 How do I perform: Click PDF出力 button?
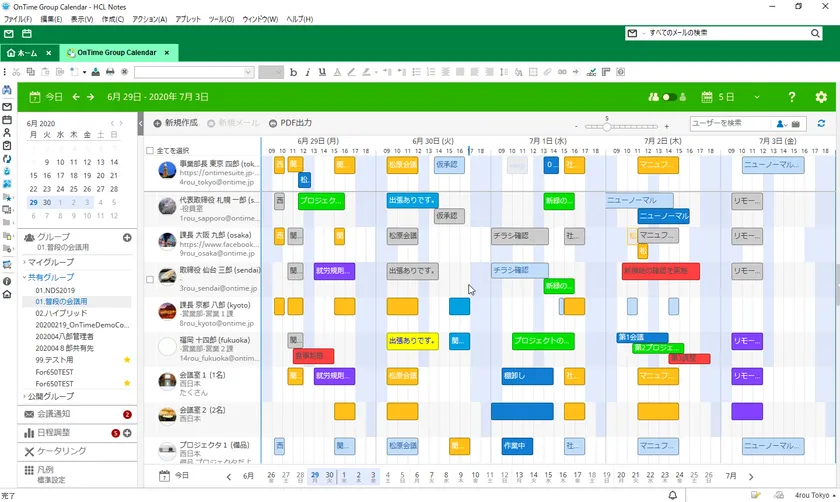[290, 123]
